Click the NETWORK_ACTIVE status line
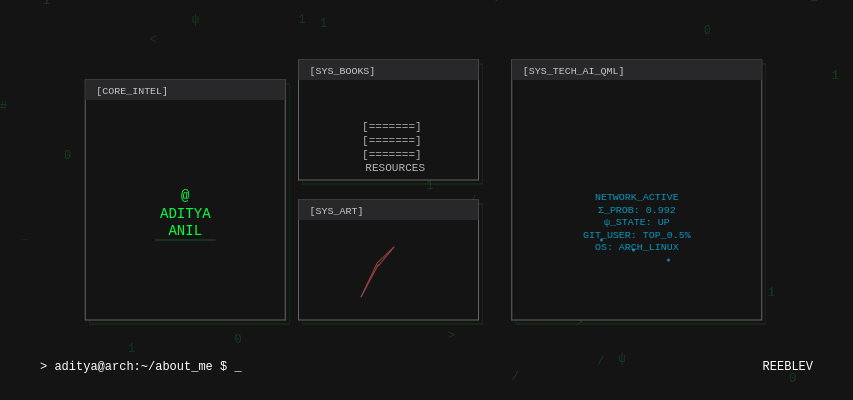853x400 pixels. (x=636, y=197)
